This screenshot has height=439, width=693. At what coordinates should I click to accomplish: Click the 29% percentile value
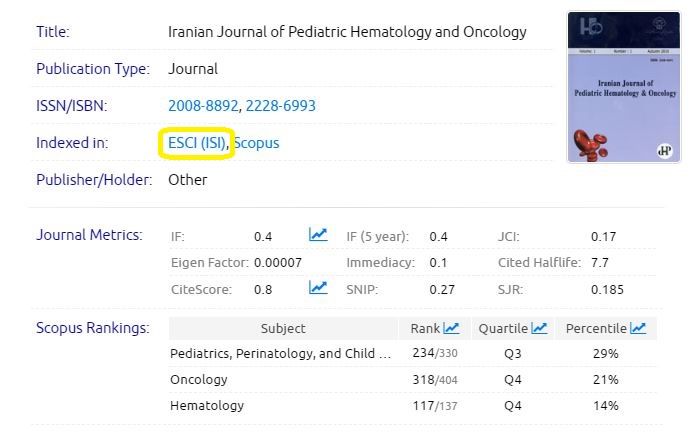point(605,354)
